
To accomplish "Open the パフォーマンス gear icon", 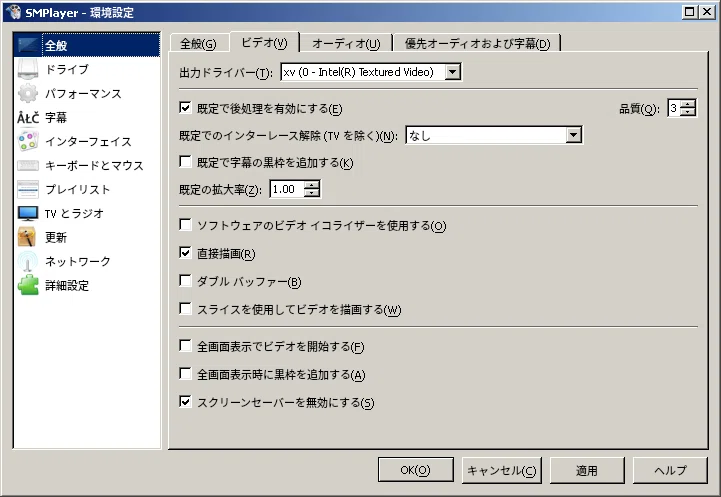I will pyautogui.click(x=28, y=93).
